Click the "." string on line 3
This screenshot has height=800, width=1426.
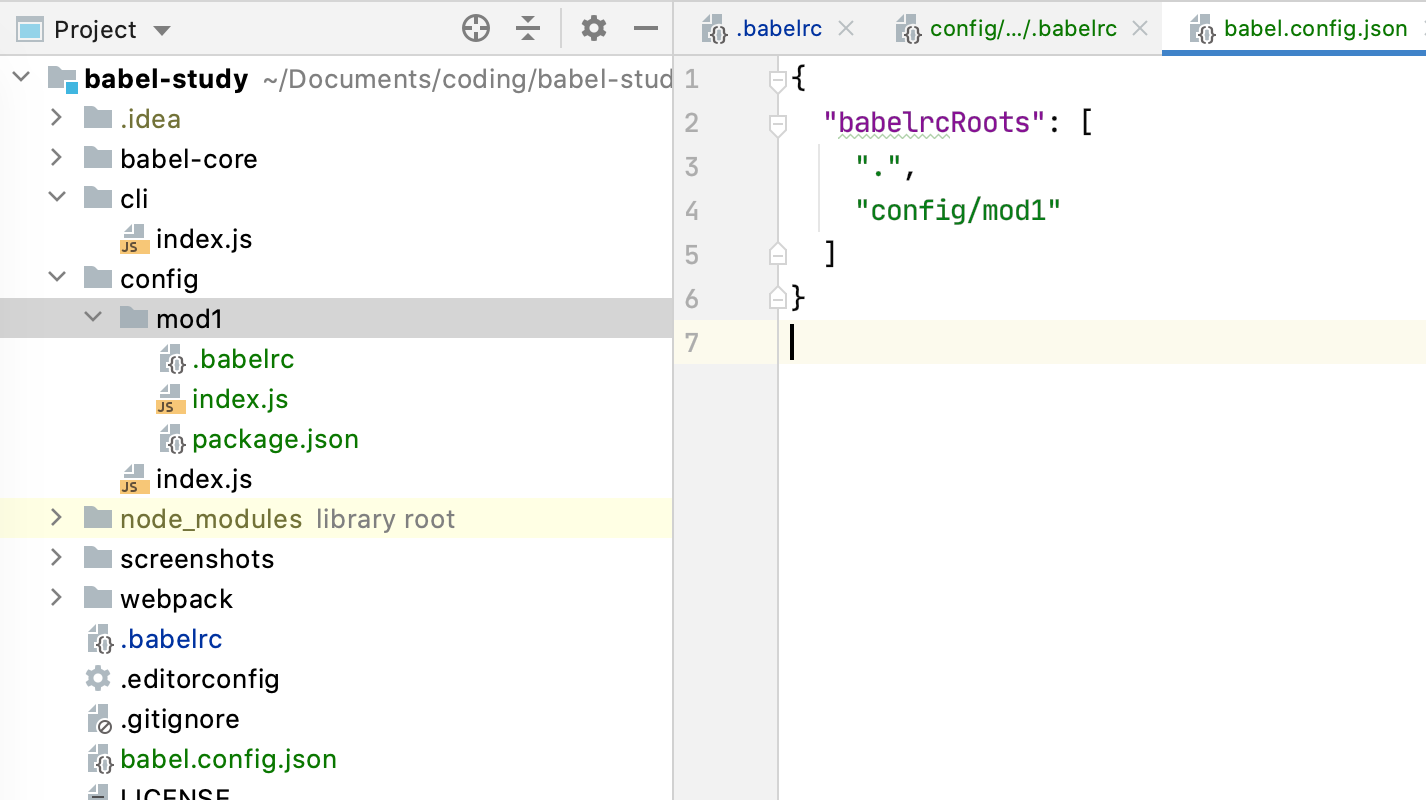tap(879, 167)
